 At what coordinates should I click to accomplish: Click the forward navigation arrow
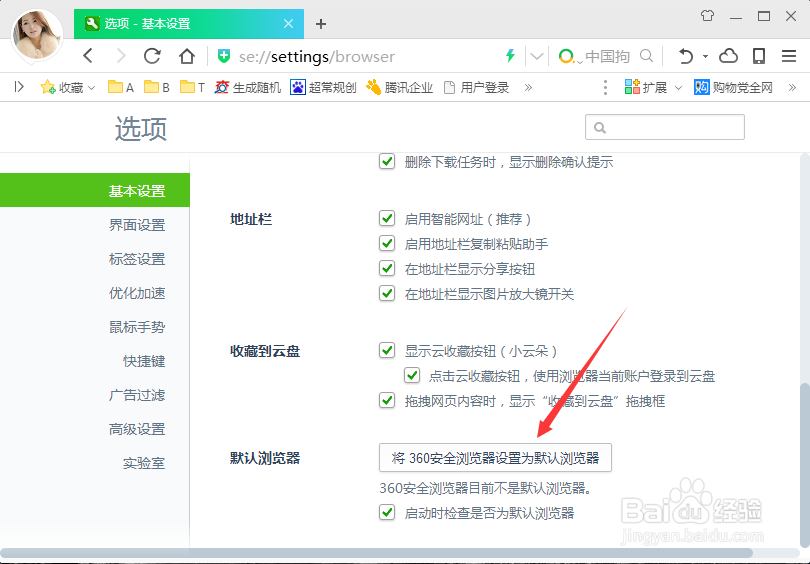tap(121, 56)
